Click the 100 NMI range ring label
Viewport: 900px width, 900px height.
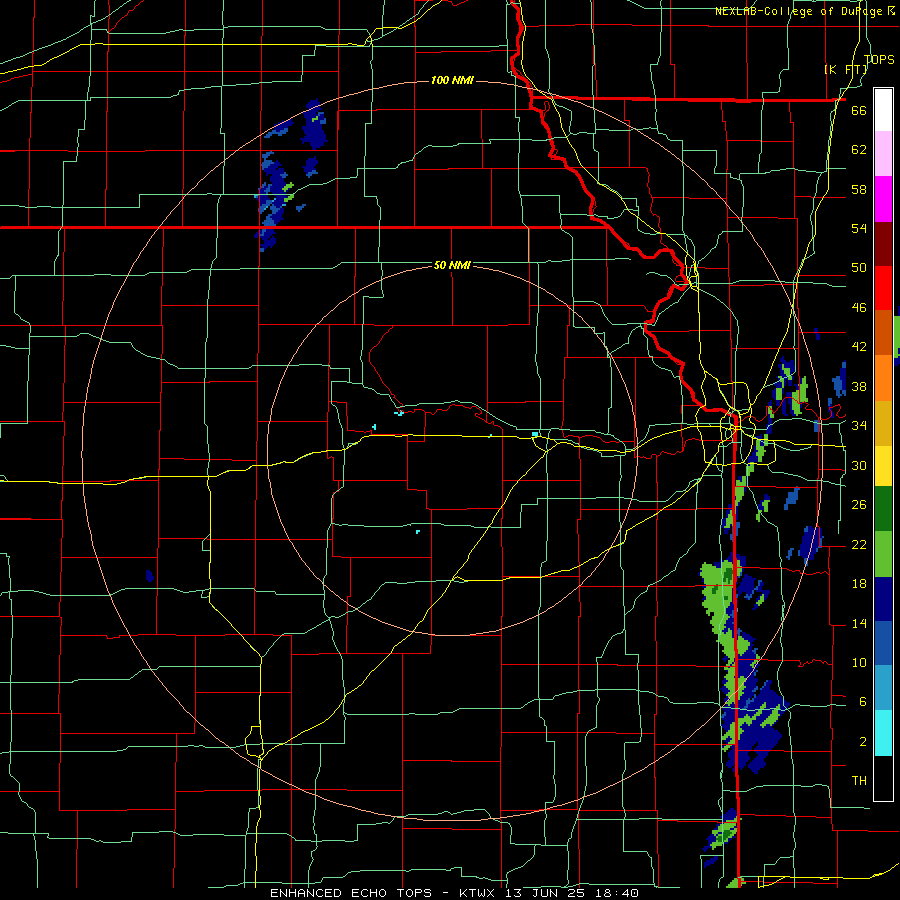click(x=452, y=80)
